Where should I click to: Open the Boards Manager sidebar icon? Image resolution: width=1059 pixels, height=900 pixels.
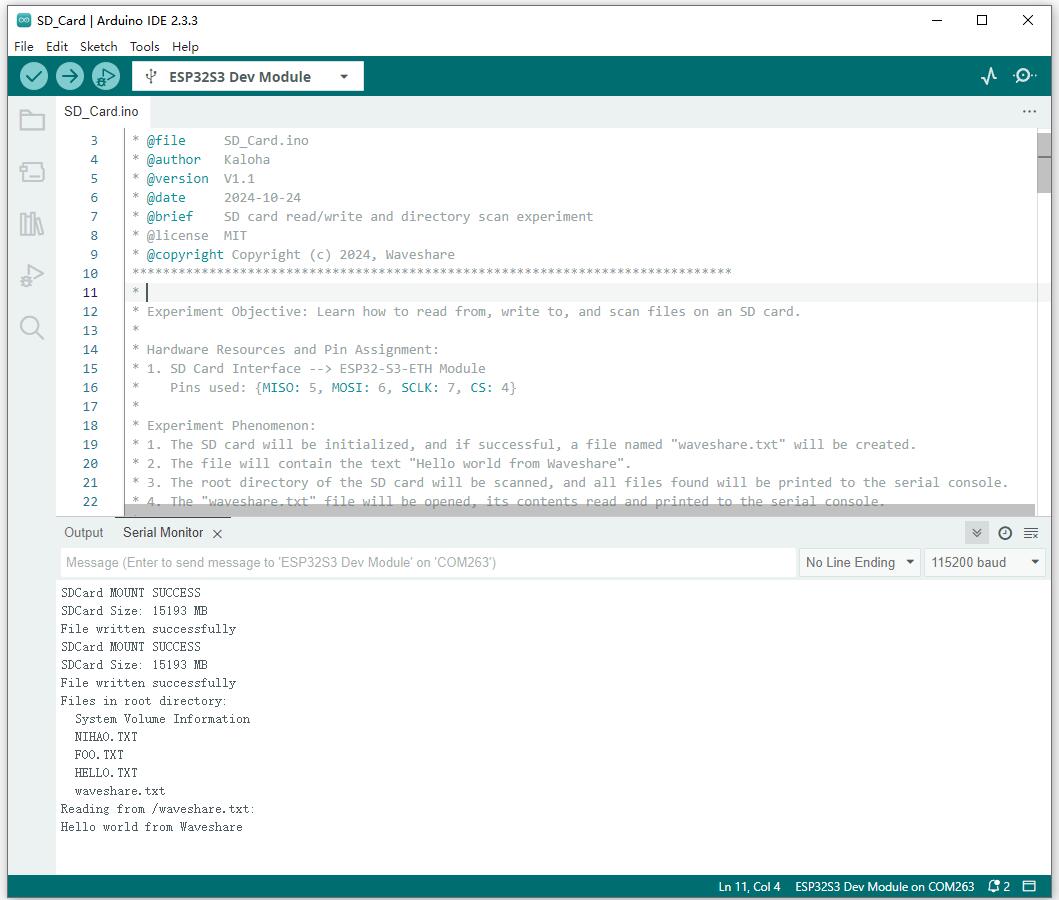point(32,172)
